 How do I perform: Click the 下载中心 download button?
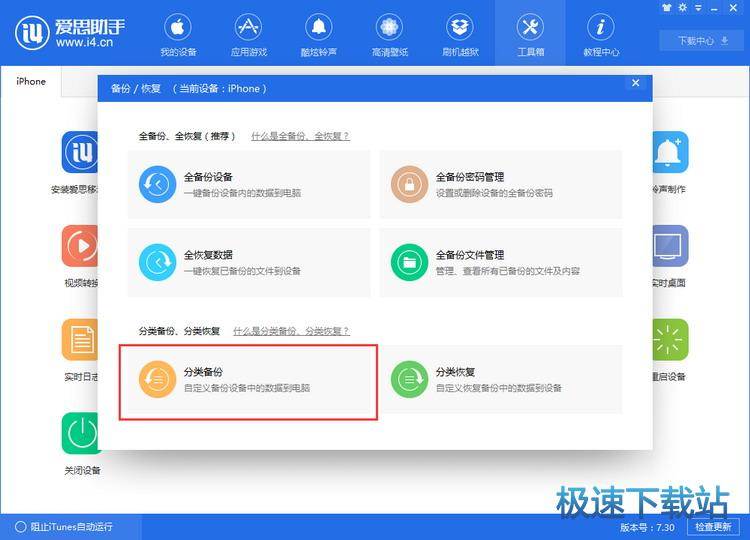703,41
